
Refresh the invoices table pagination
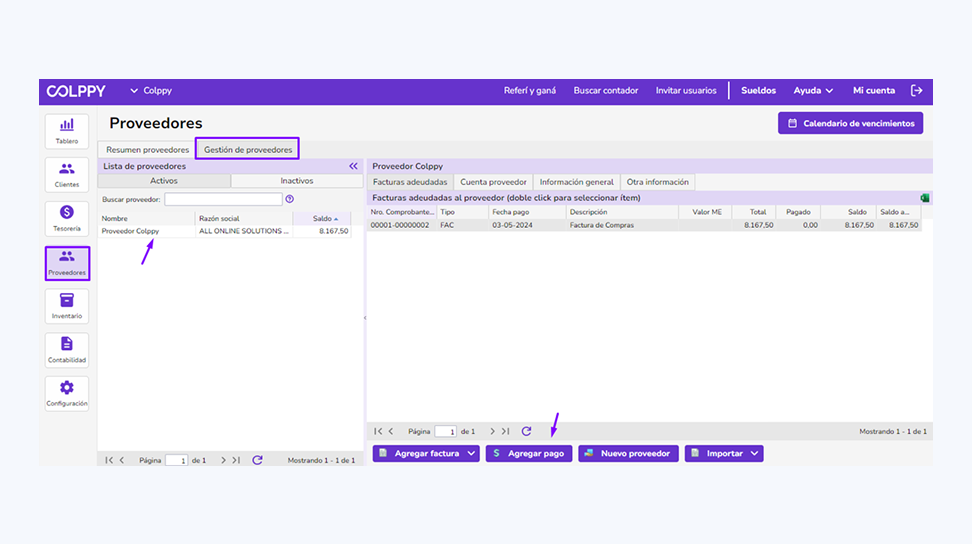tap(526, 431)
